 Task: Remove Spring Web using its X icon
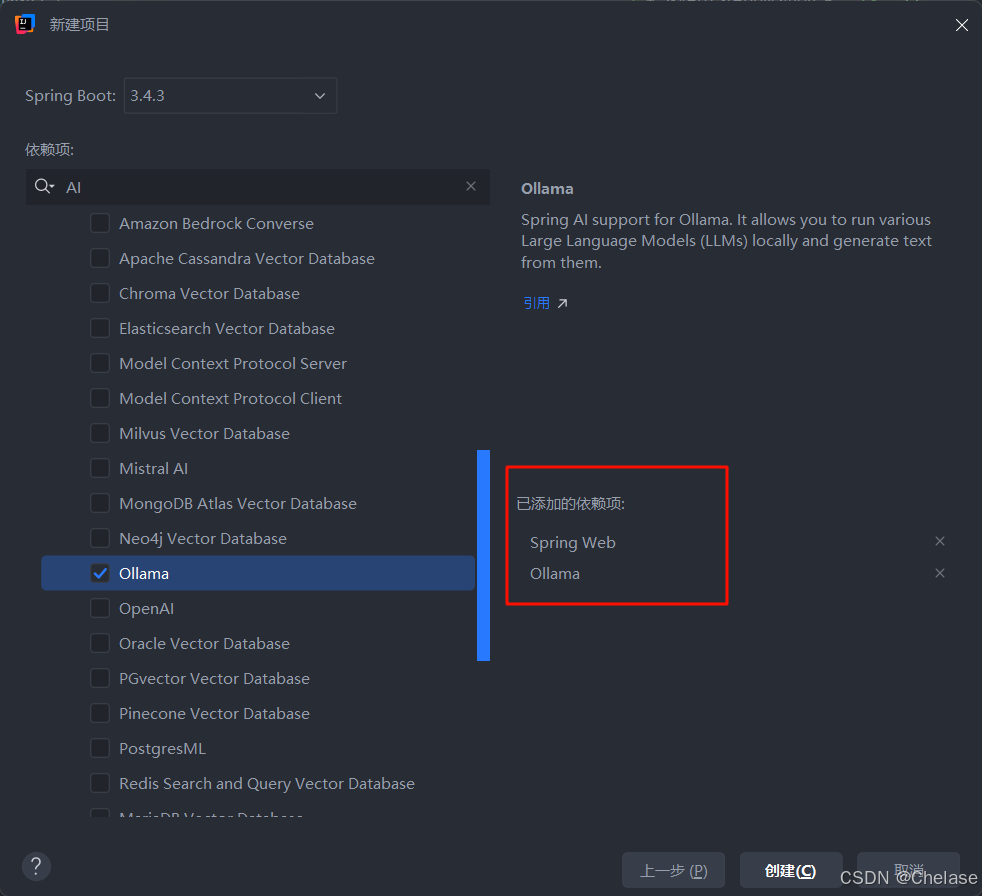pyautogui.click(x=939, y=541)
